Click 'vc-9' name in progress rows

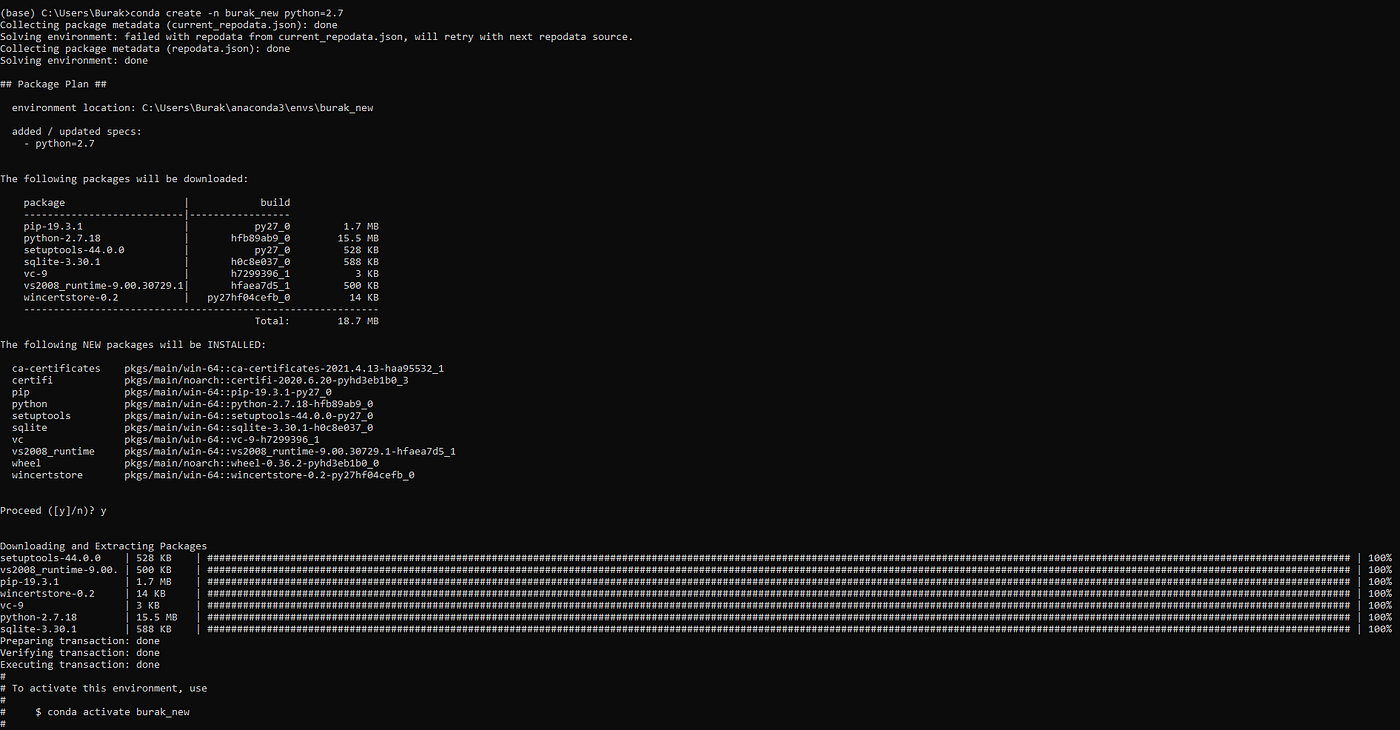(11, 606)
